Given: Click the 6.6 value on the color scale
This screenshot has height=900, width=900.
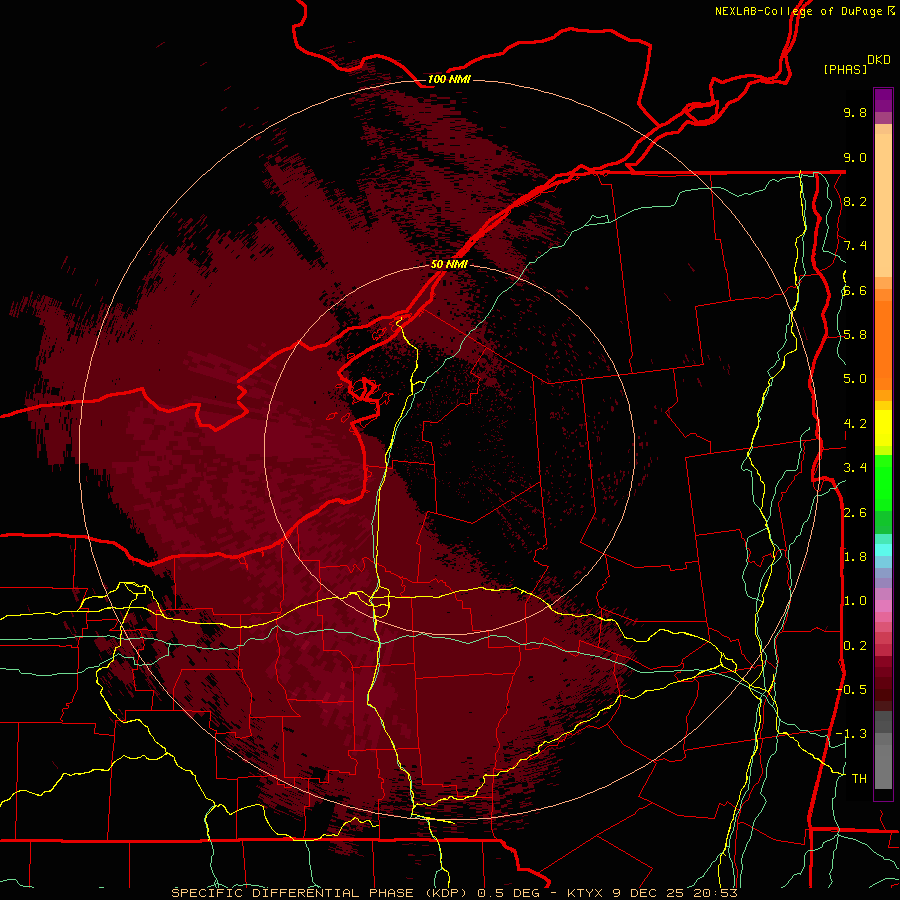Looking at the screenshot, I should pyautogui.click(x=855, y=290).
